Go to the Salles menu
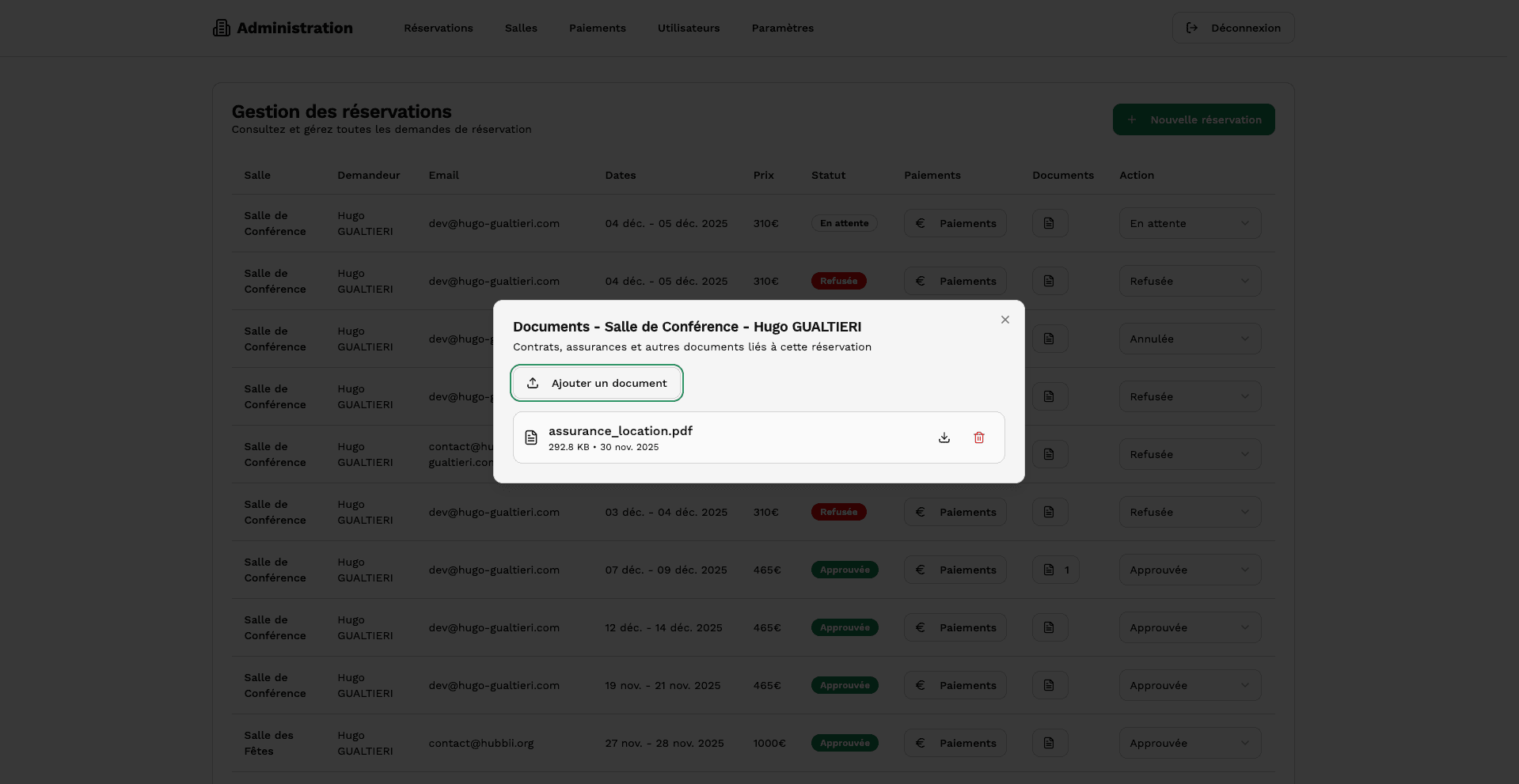Screen dimensions: 1519x784 click(x=521, y=28)
